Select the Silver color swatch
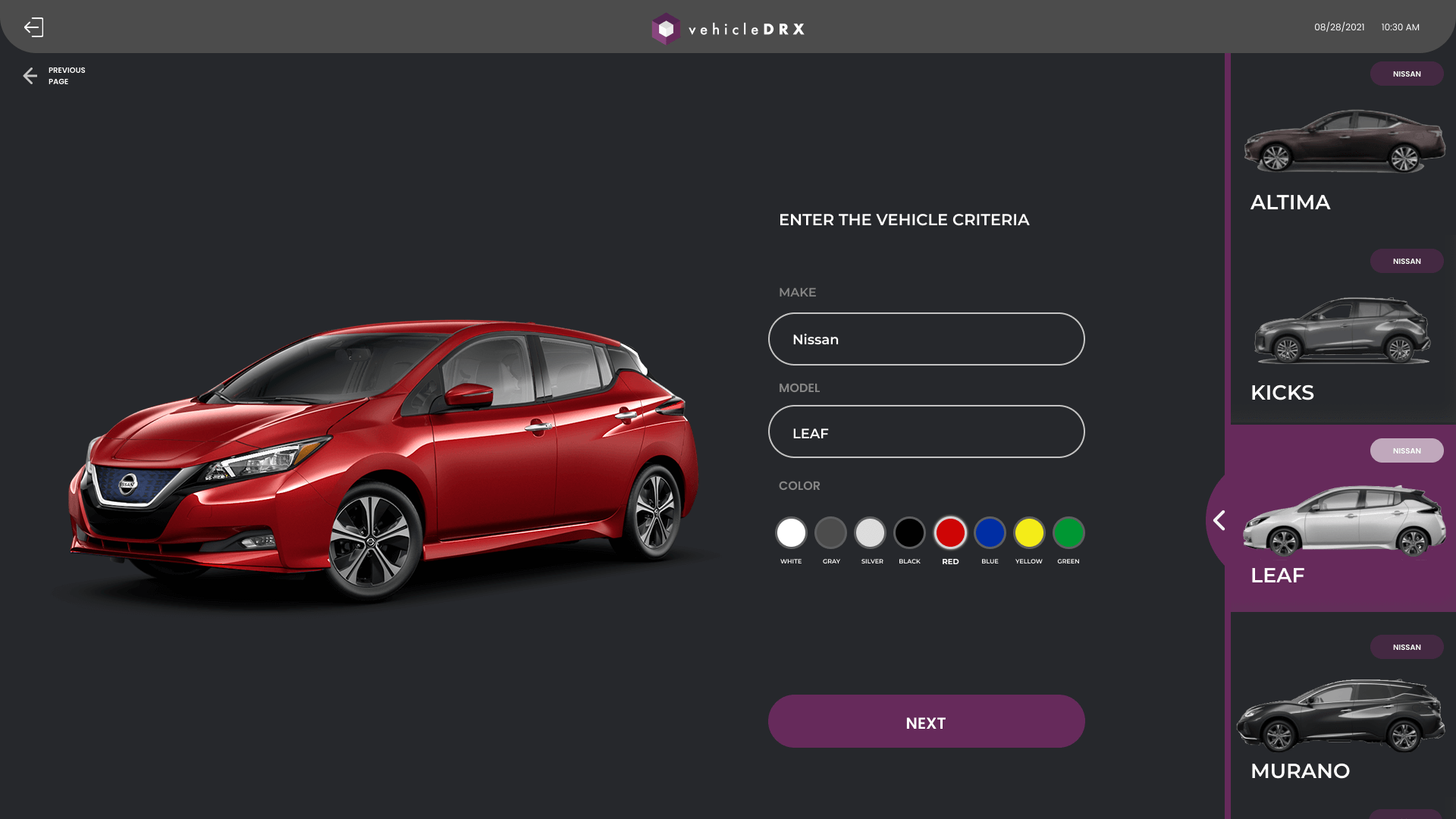Image resolution: width=1456 pixels, height=819 pixels. point(870,532)
